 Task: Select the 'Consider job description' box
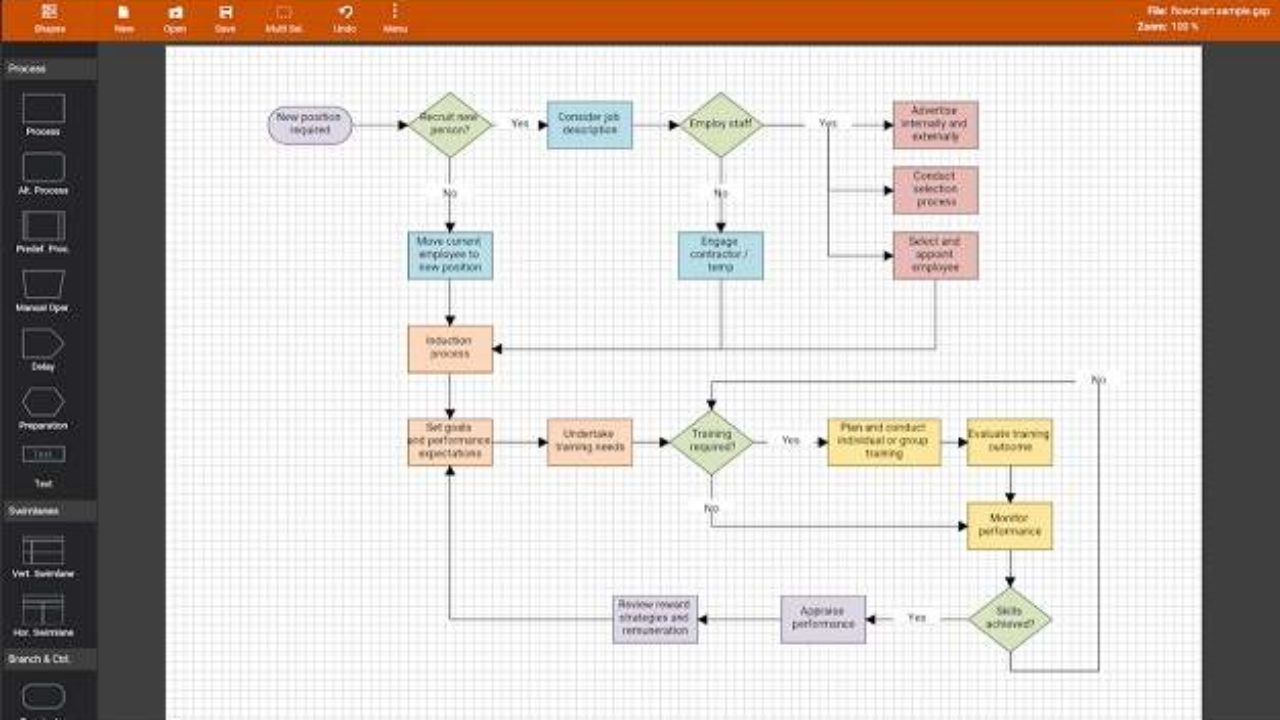(590, 125)
